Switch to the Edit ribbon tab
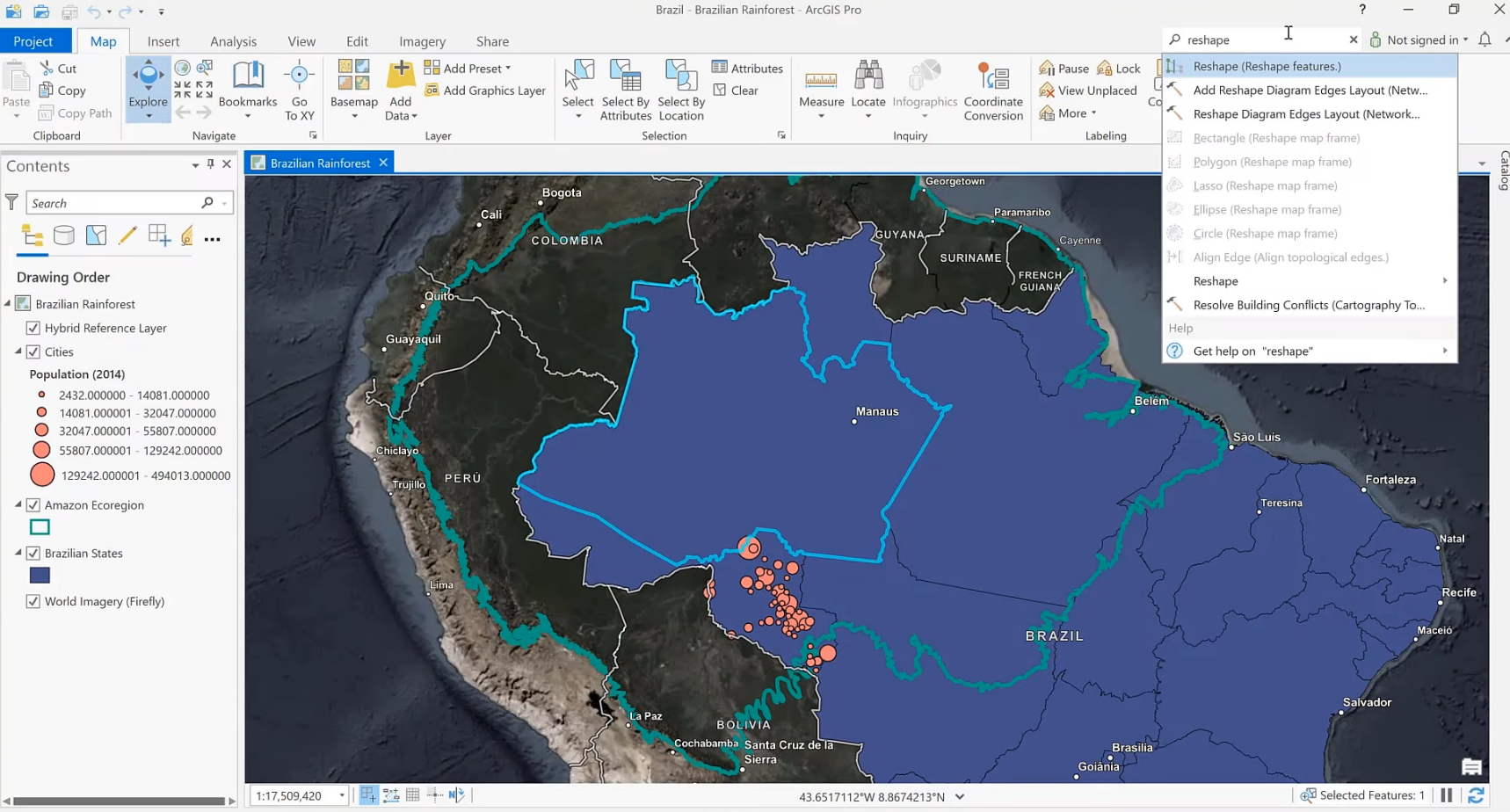The width and height of the screenshot is (1510, 812). pos(357,41)
